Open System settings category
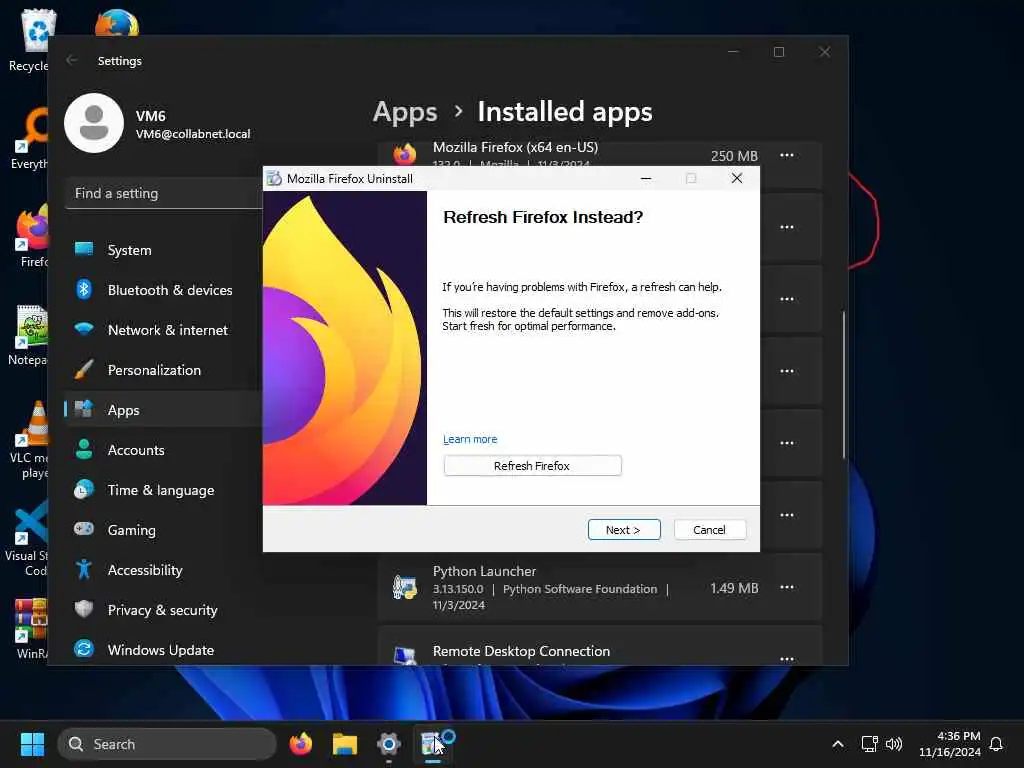This screenshot has width=1024, height=768. click(x=163, y=250)
